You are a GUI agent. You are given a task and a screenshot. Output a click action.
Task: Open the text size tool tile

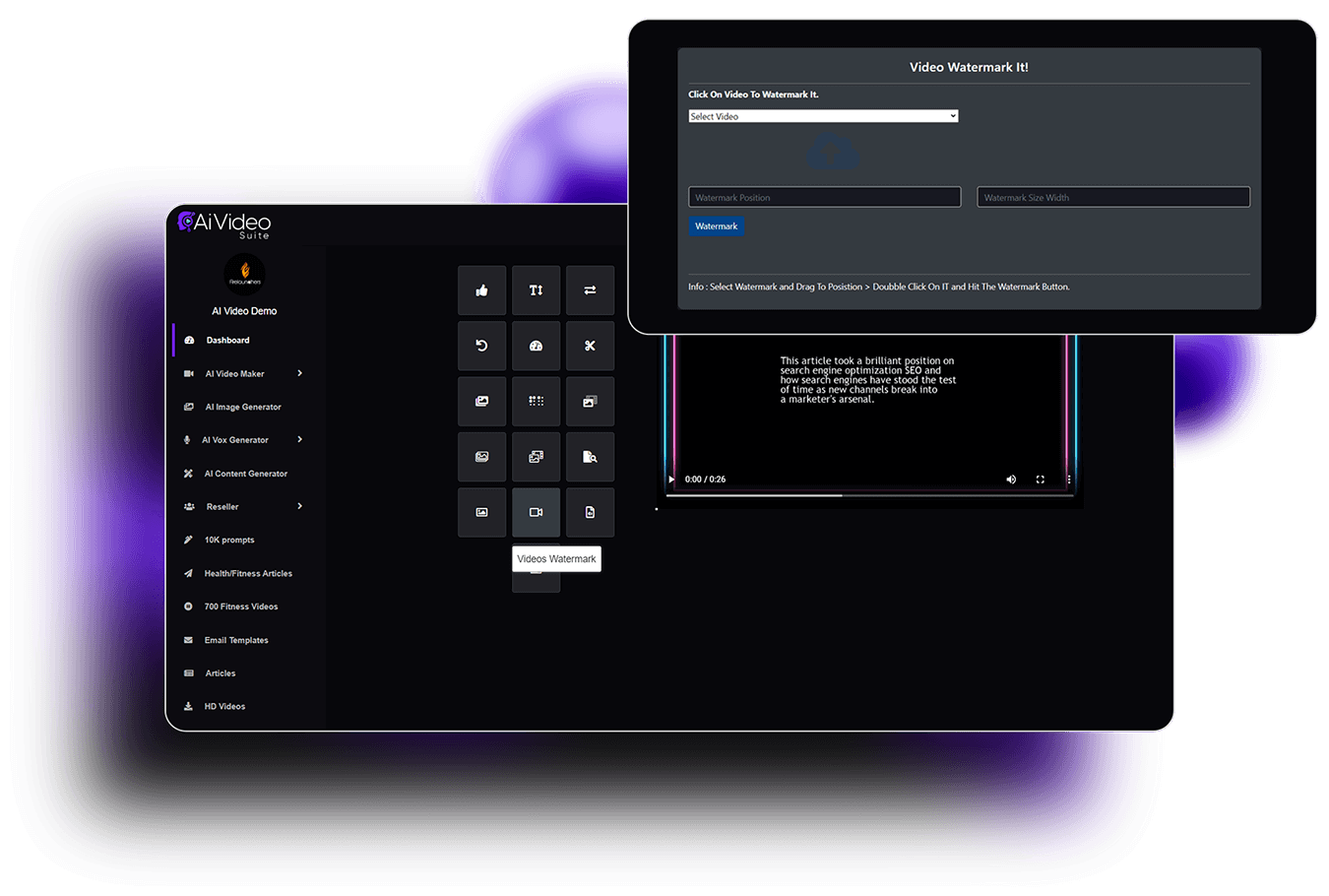tap(536, 290)
